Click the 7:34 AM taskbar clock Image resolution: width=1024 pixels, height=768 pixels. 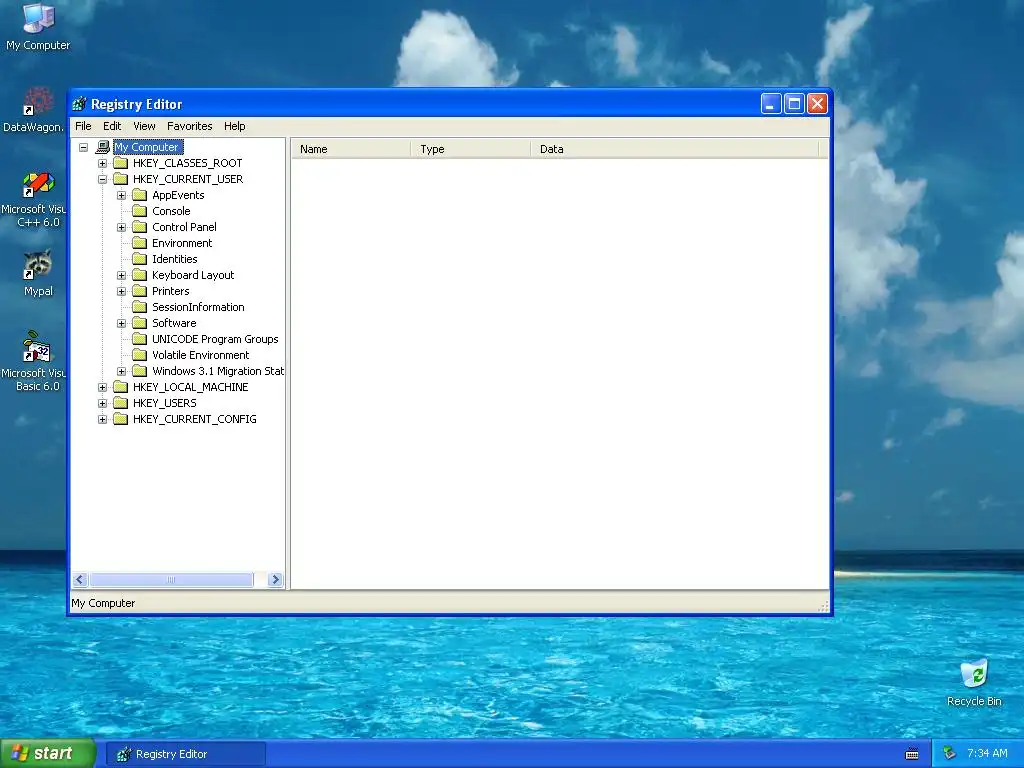click(987, 753)
